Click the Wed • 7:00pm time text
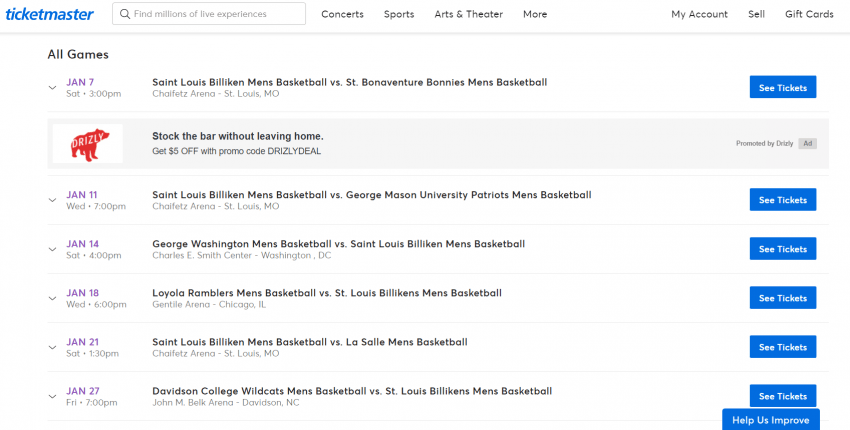The image size is (850, 430). 96,207
